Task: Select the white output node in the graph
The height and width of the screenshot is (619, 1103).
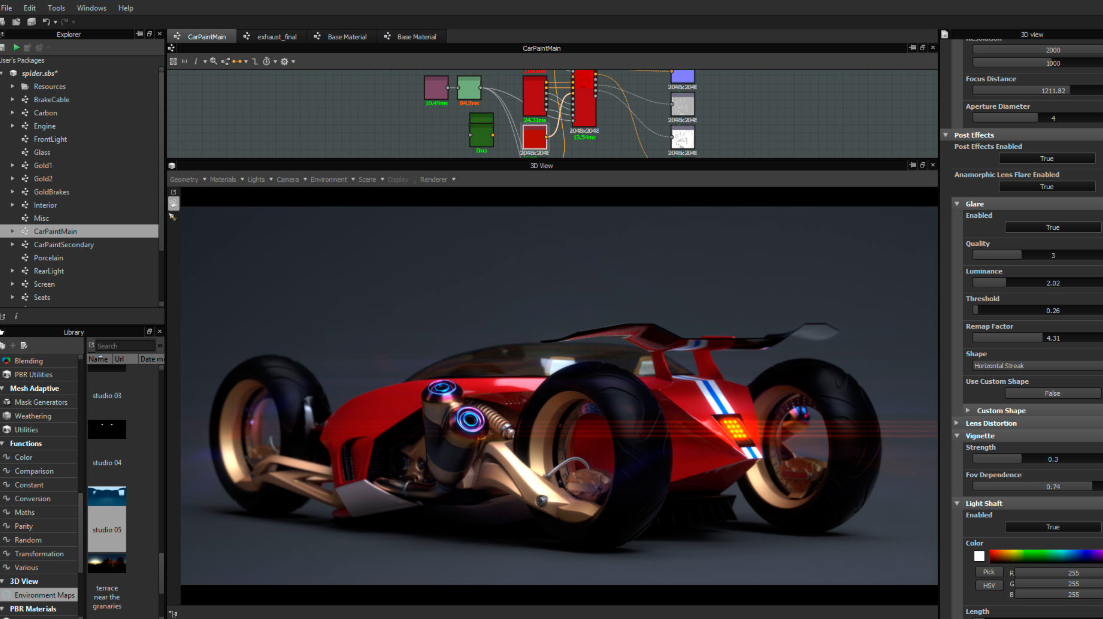Action: pos(682,139)
